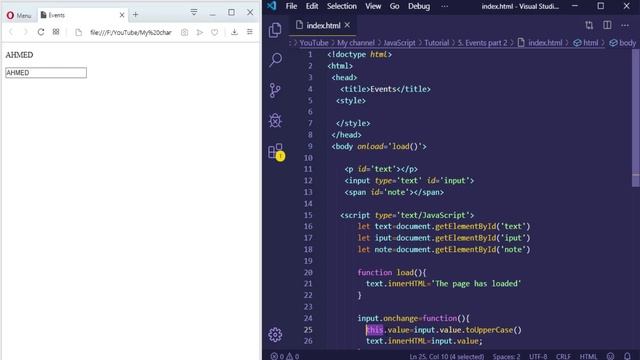This screenshot has height=360, width=640.
Task: Click line number 9 in the gutter
Action: [x=310, y=146]
